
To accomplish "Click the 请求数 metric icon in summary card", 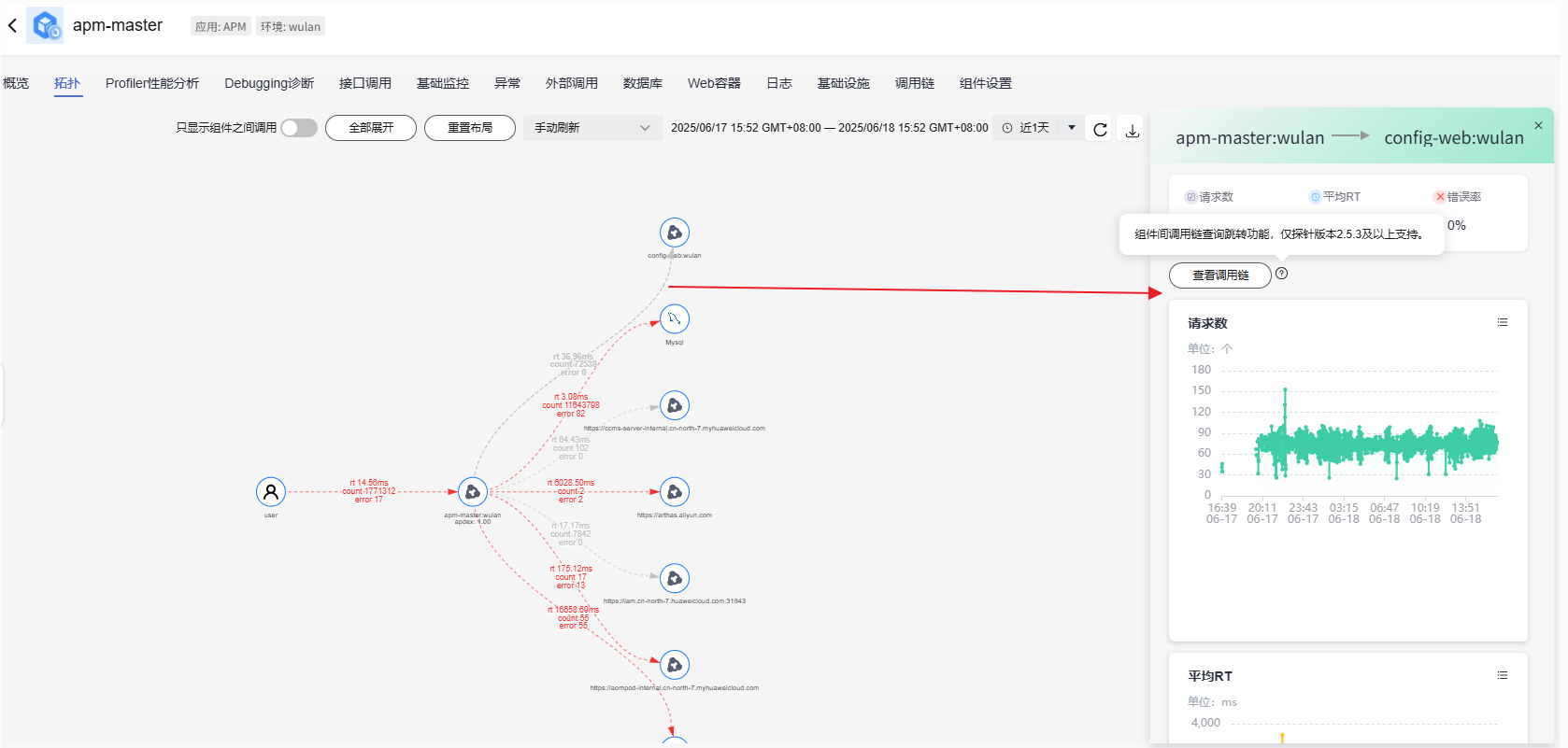I will click(1190, 197).
